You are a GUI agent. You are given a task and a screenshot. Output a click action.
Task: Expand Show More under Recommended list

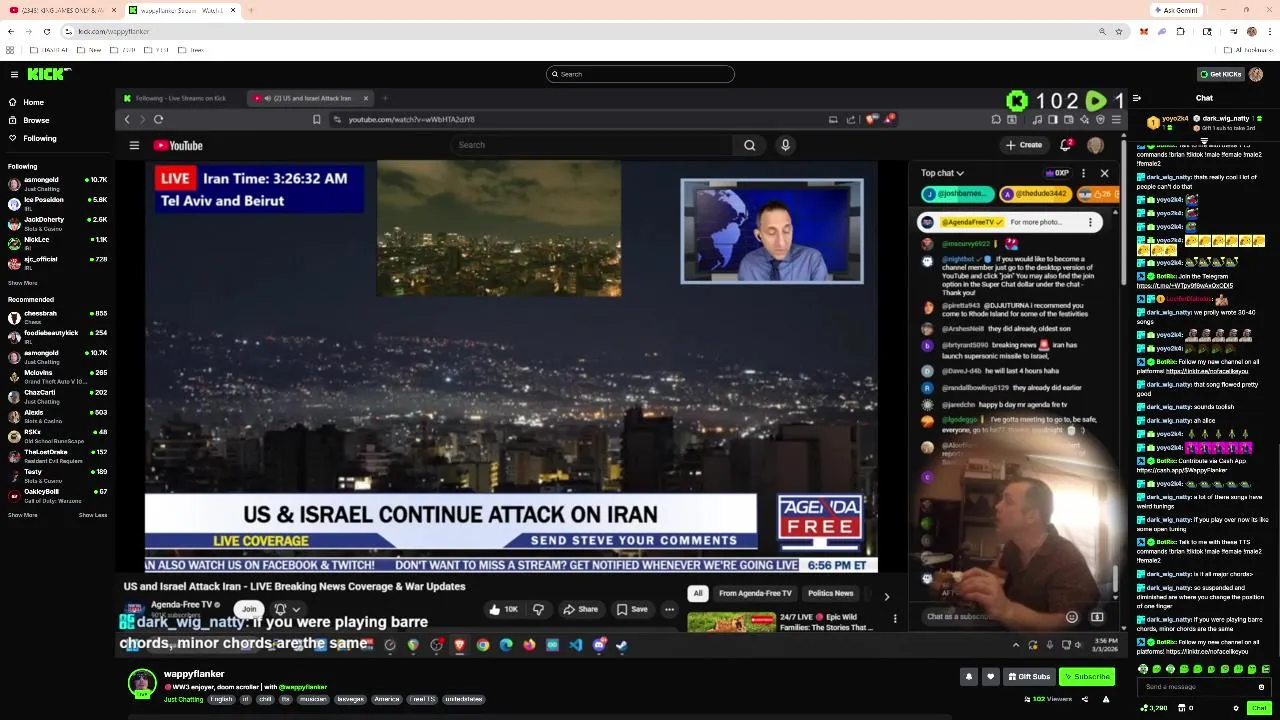pos(22,515)
